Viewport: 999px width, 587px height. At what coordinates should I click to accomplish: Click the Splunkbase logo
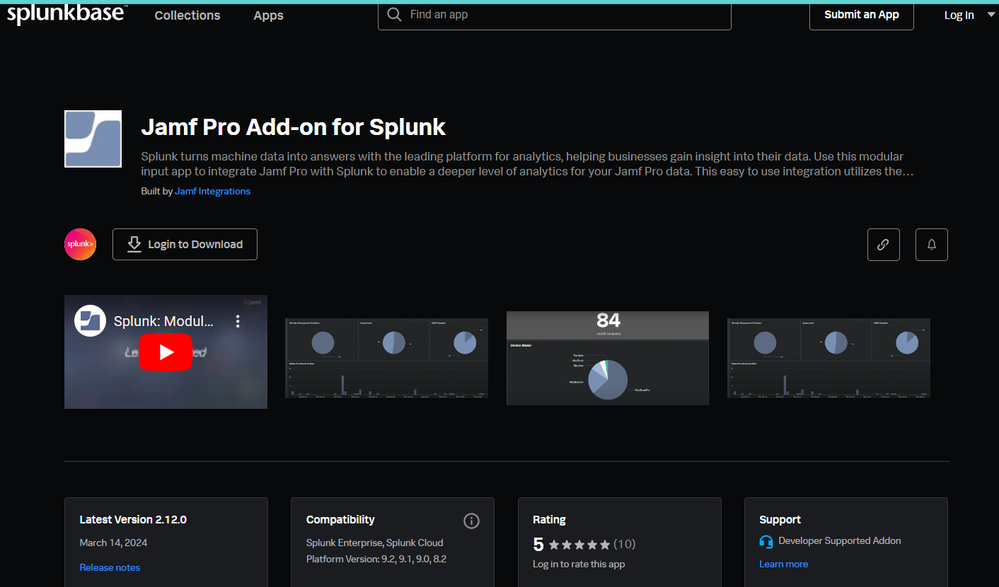pos(67,14)
